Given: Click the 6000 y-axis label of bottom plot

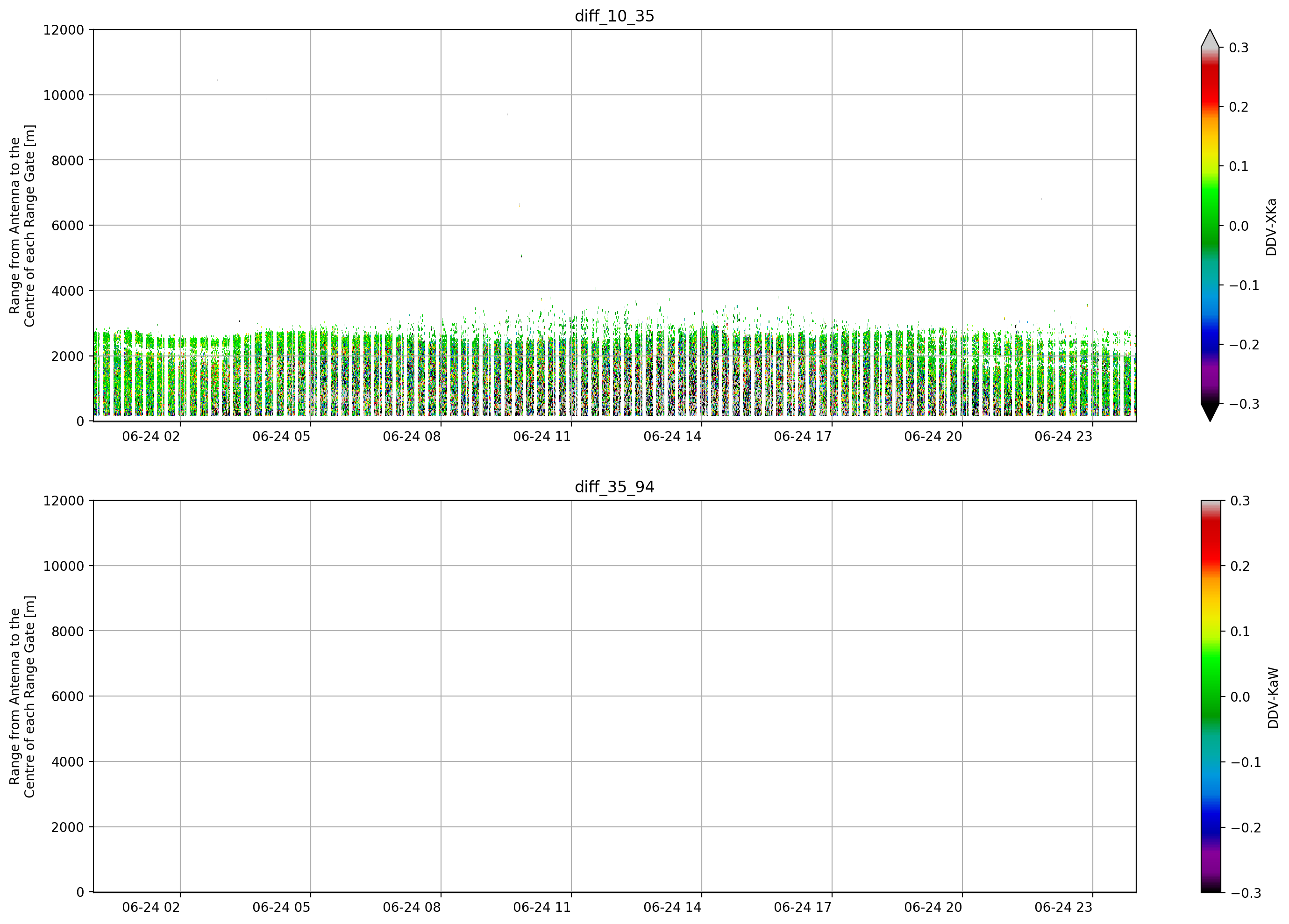Looking at the screenshot, I should pos(68,696).
